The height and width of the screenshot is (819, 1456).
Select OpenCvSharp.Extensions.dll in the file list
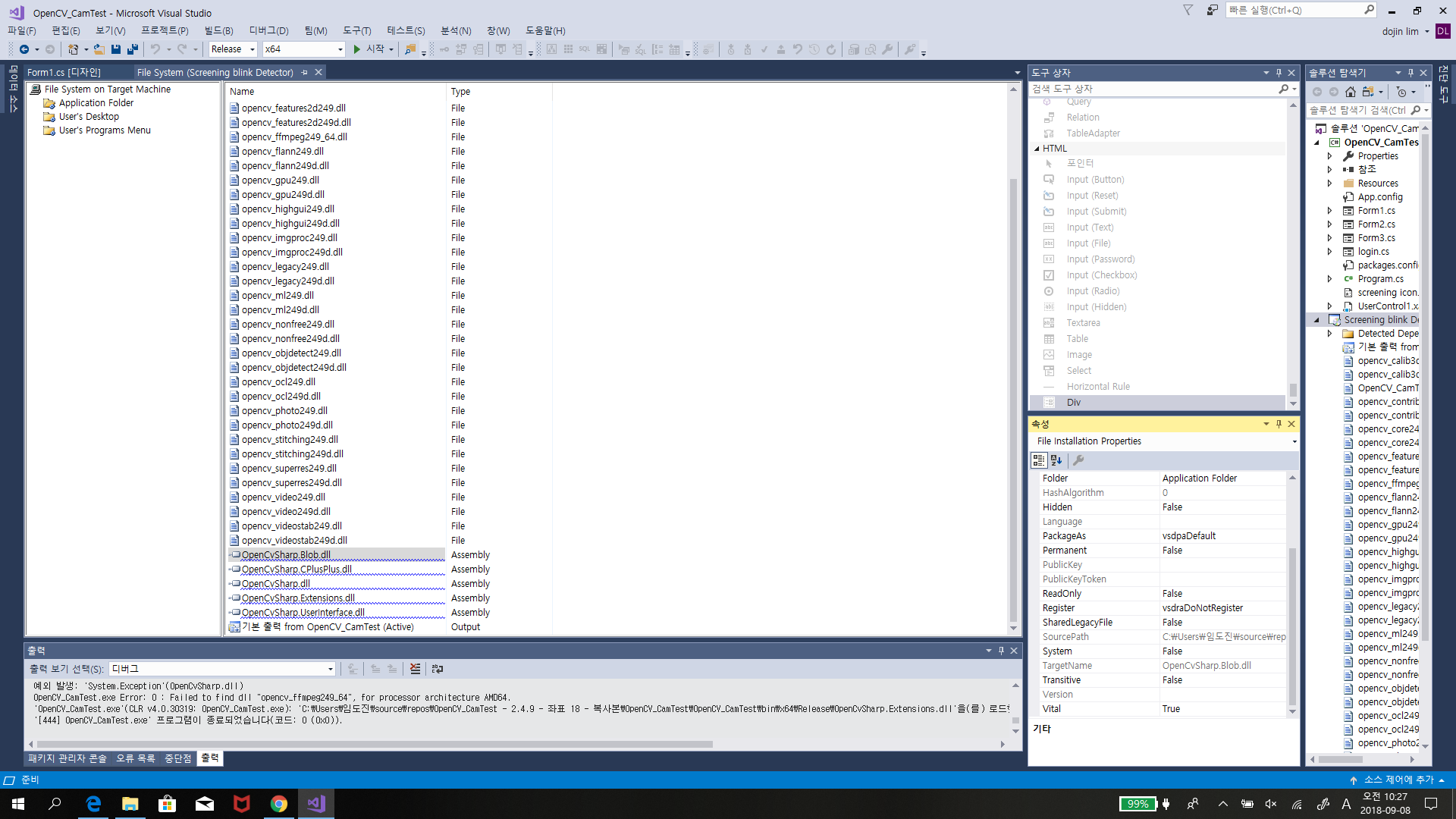(x=298, y=598)
